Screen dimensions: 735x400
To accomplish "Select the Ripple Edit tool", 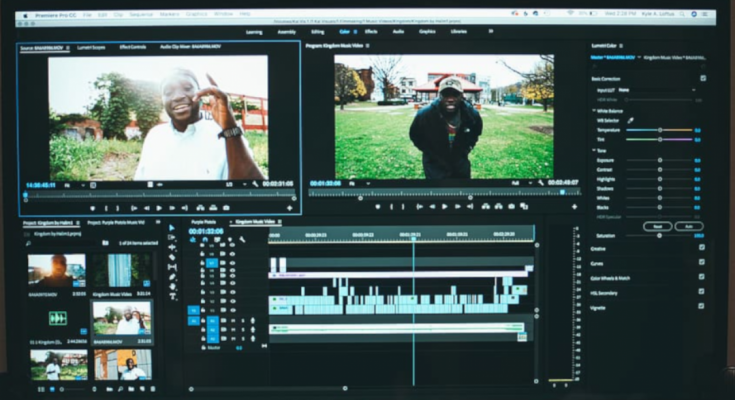I will pyautogui.click(x=172, y=247).
